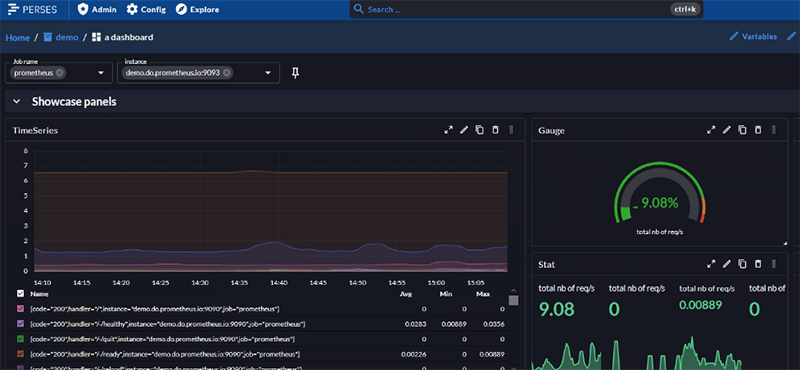This screenshot has height=370, width=800.
Task: Click the Gauge panel title
Action: (x=552, y=131)
